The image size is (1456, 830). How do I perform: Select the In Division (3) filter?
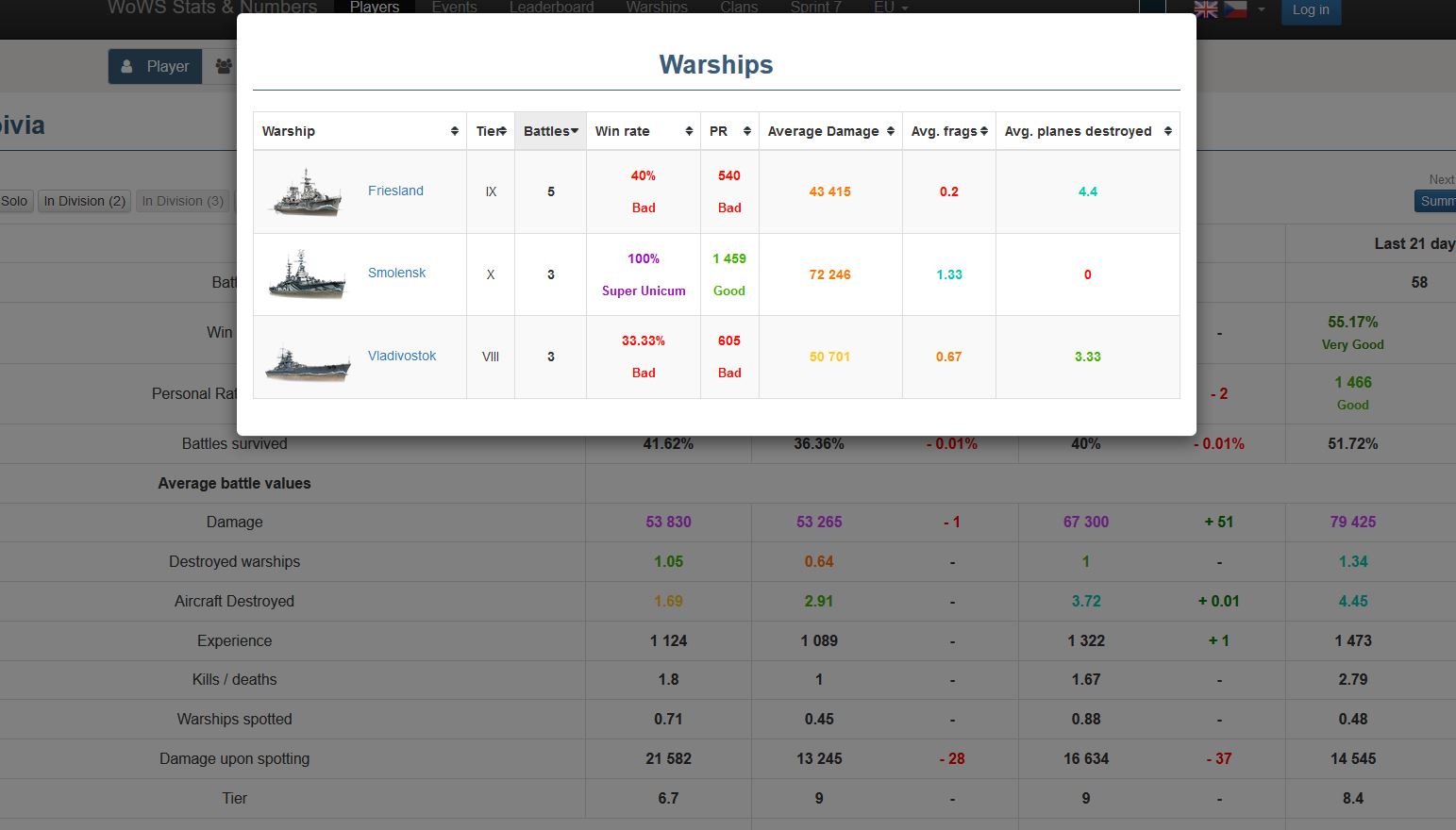(183, 201)
